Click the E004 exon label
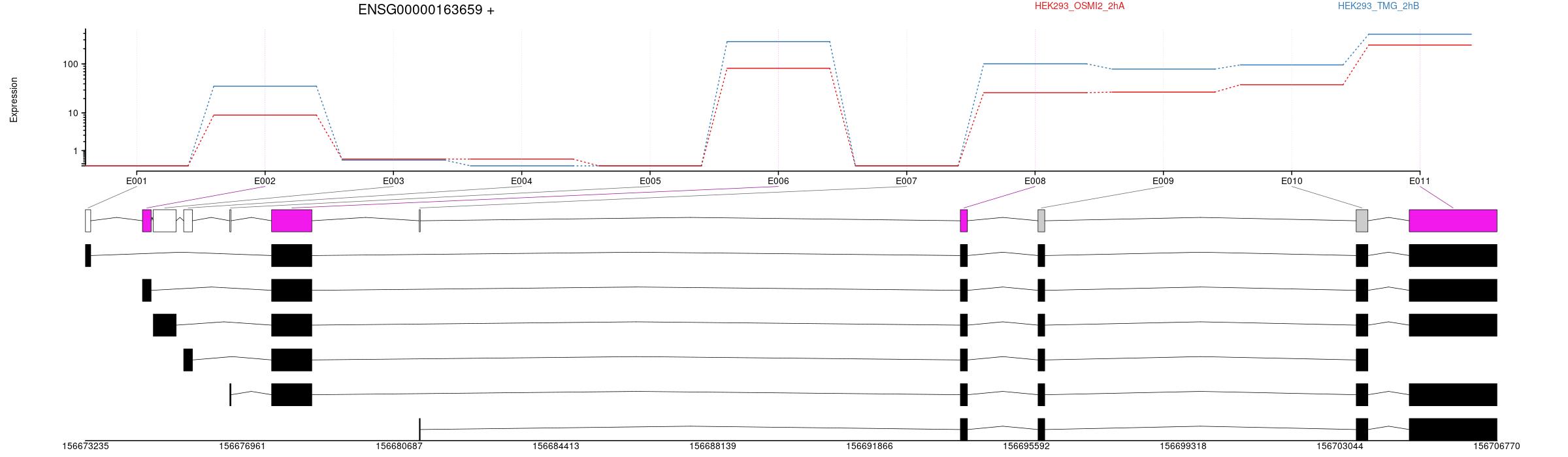The height and width of the screenshot is (457, 1568). click(x=521, y=181)
